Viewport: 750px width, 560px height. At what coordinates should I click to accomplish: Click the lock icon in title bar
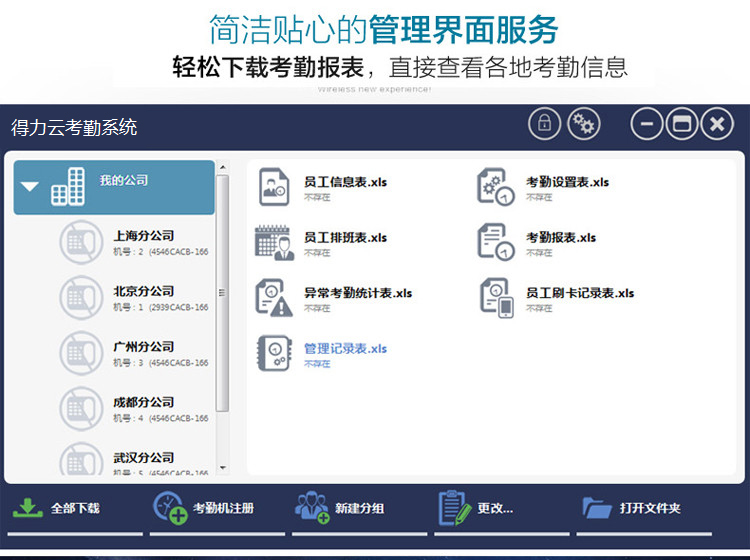[544, 123]
